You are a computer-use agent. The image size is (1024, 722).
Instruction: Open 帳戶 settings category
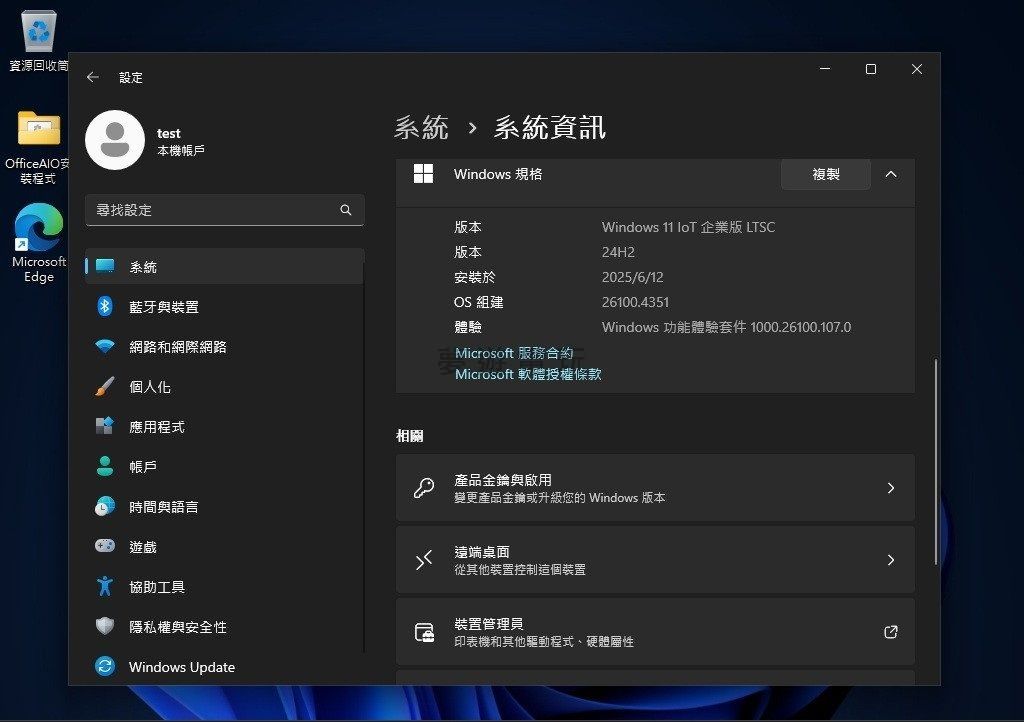(x=224, y=466)
